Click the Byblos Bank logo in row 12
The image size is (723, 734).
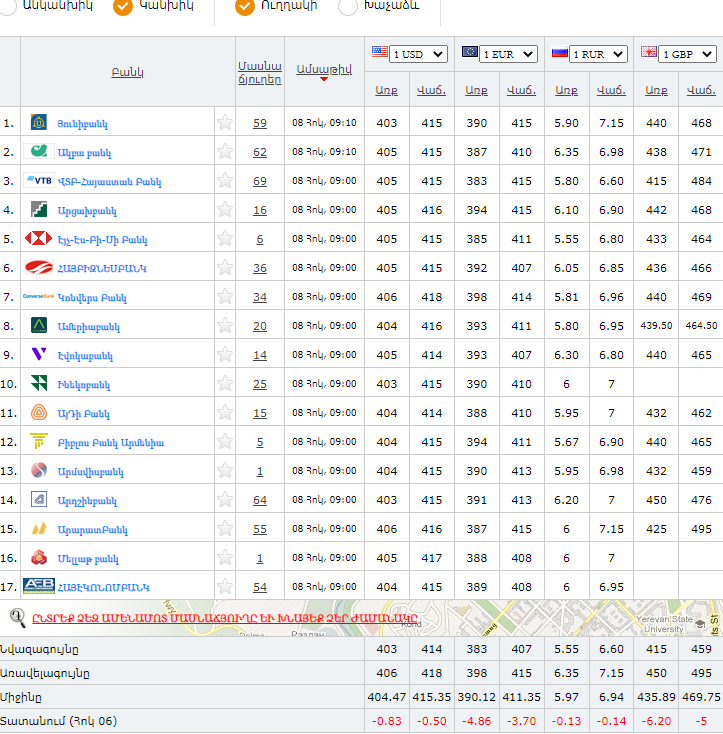point(39,441)
